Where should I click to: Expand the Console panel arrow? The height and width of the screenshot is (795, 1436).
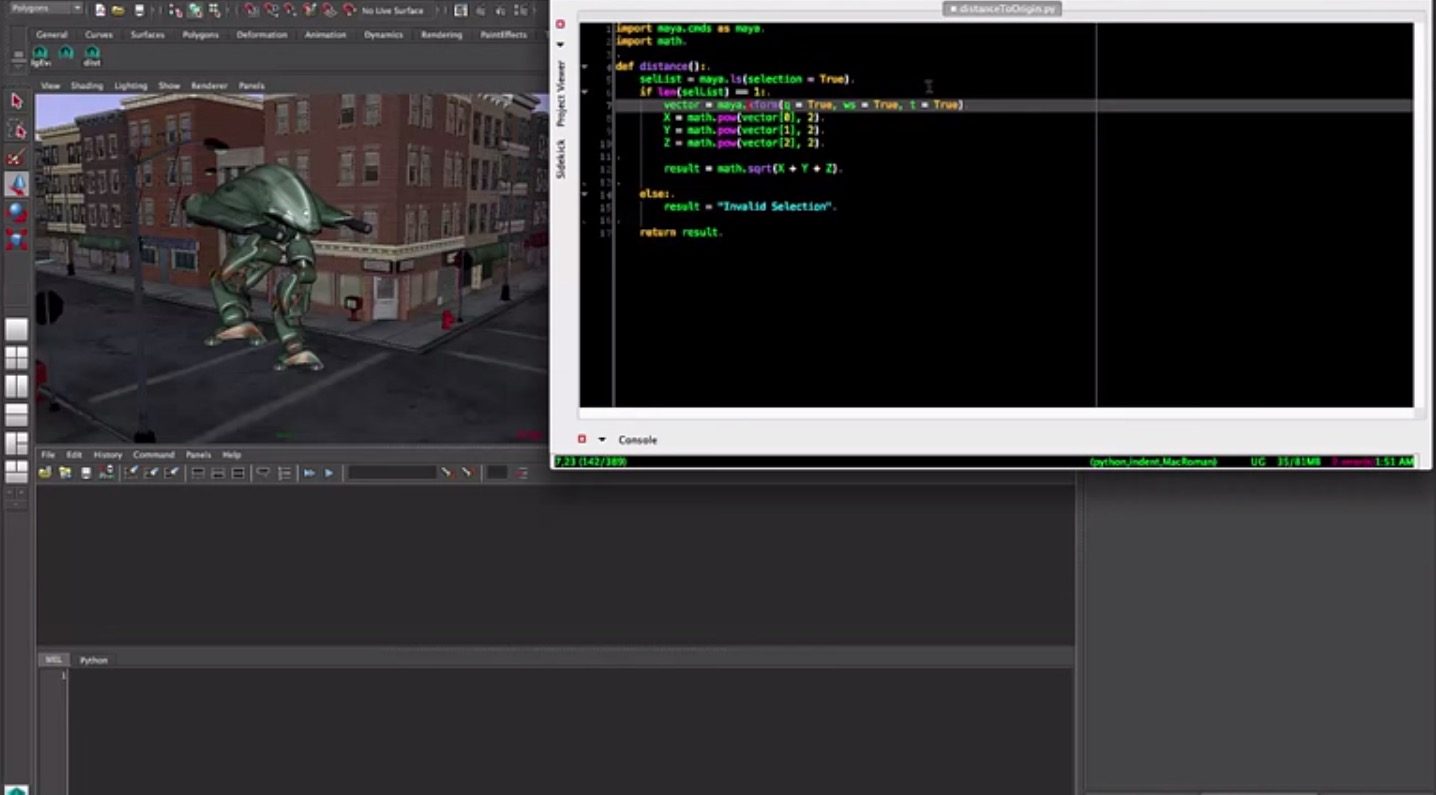[x=602, y=439]
